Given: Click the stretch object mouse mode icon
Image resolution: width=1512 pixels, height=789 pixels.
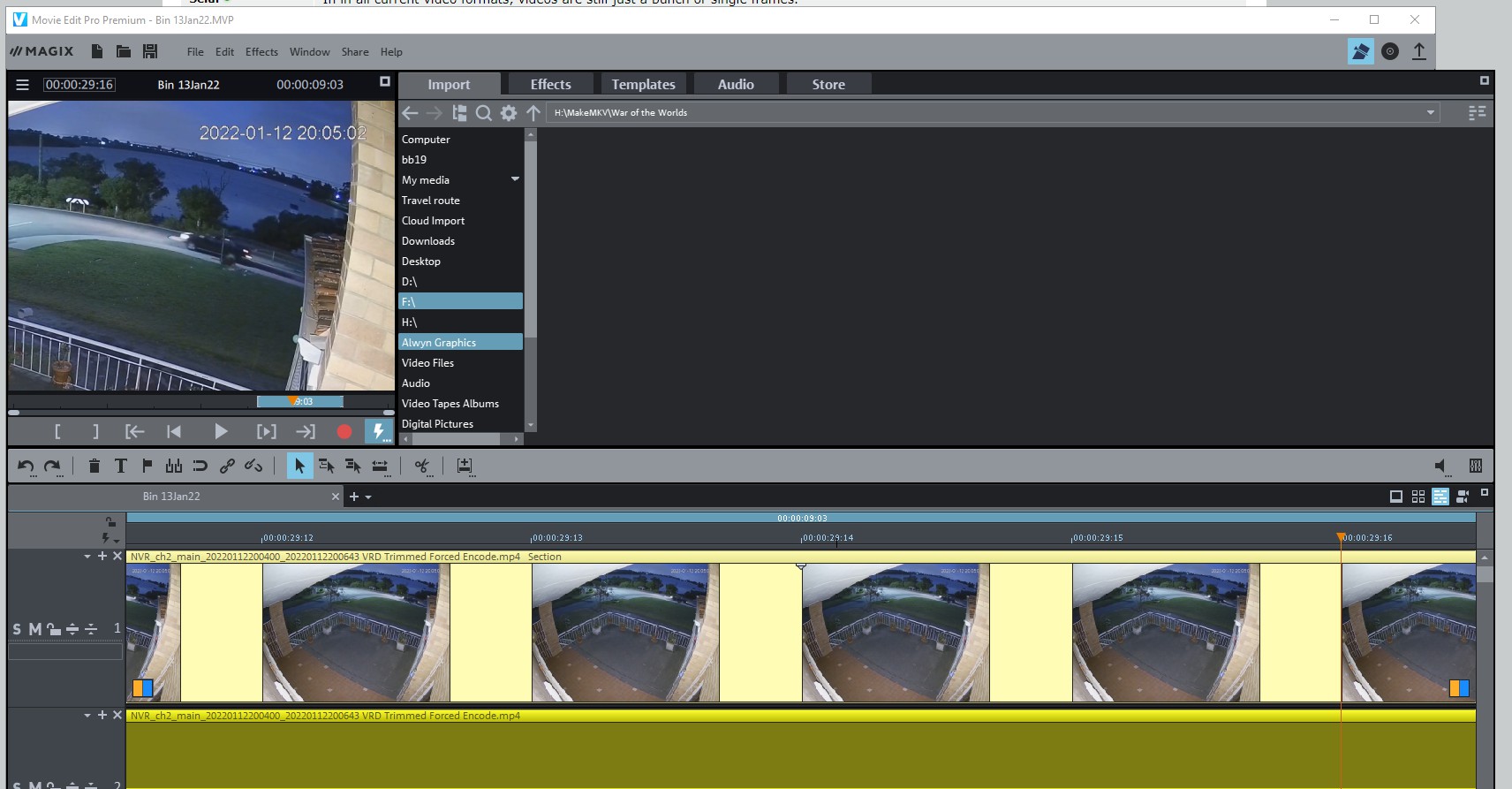Looking at the screenshot, I should tap(380, 466).
